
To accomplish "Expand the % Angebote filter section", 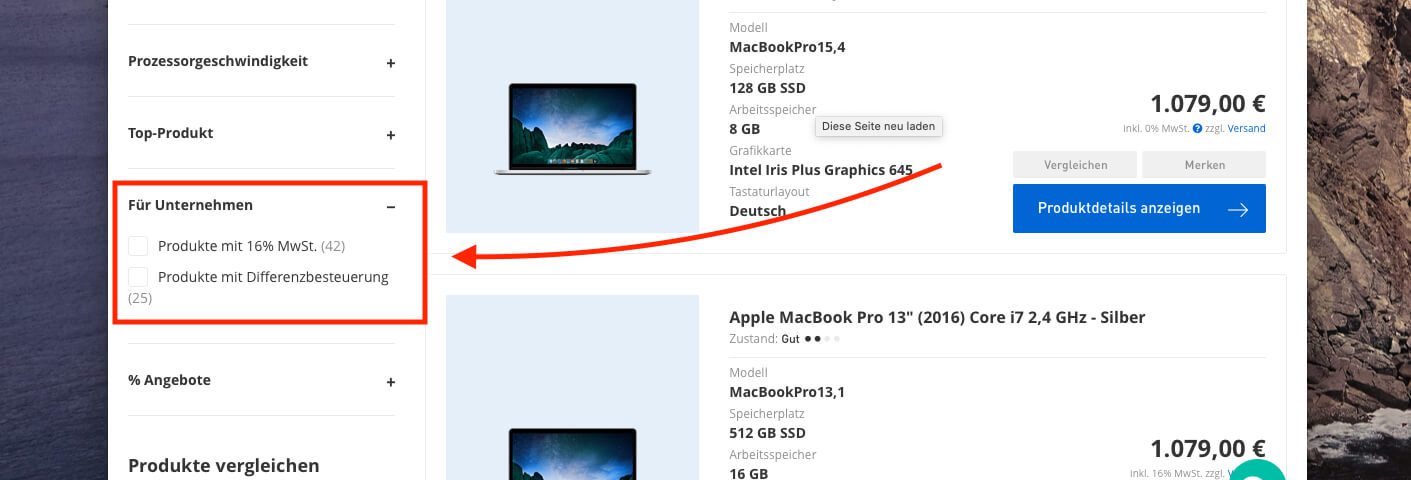I will [391, 382].
